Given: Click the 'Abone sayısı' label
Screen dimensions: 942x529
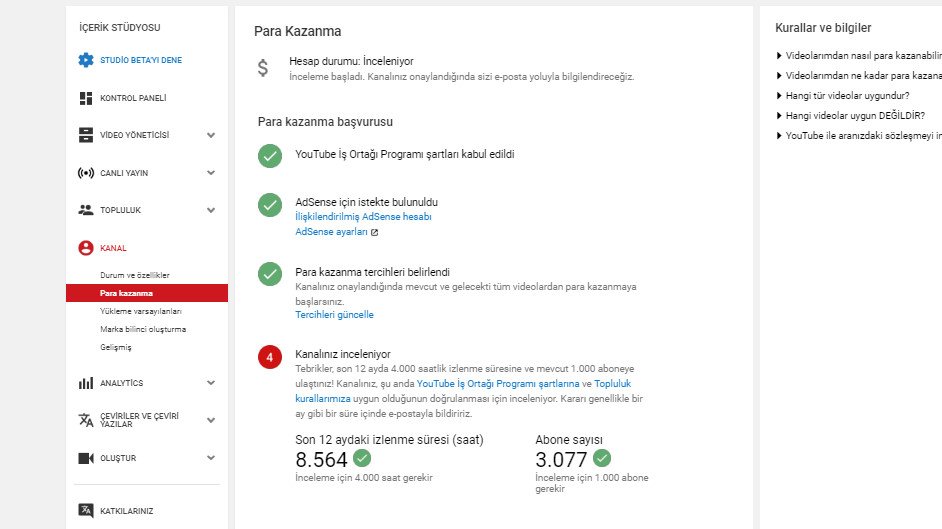Looking at the screenshot, I should (x=569, y=440).
